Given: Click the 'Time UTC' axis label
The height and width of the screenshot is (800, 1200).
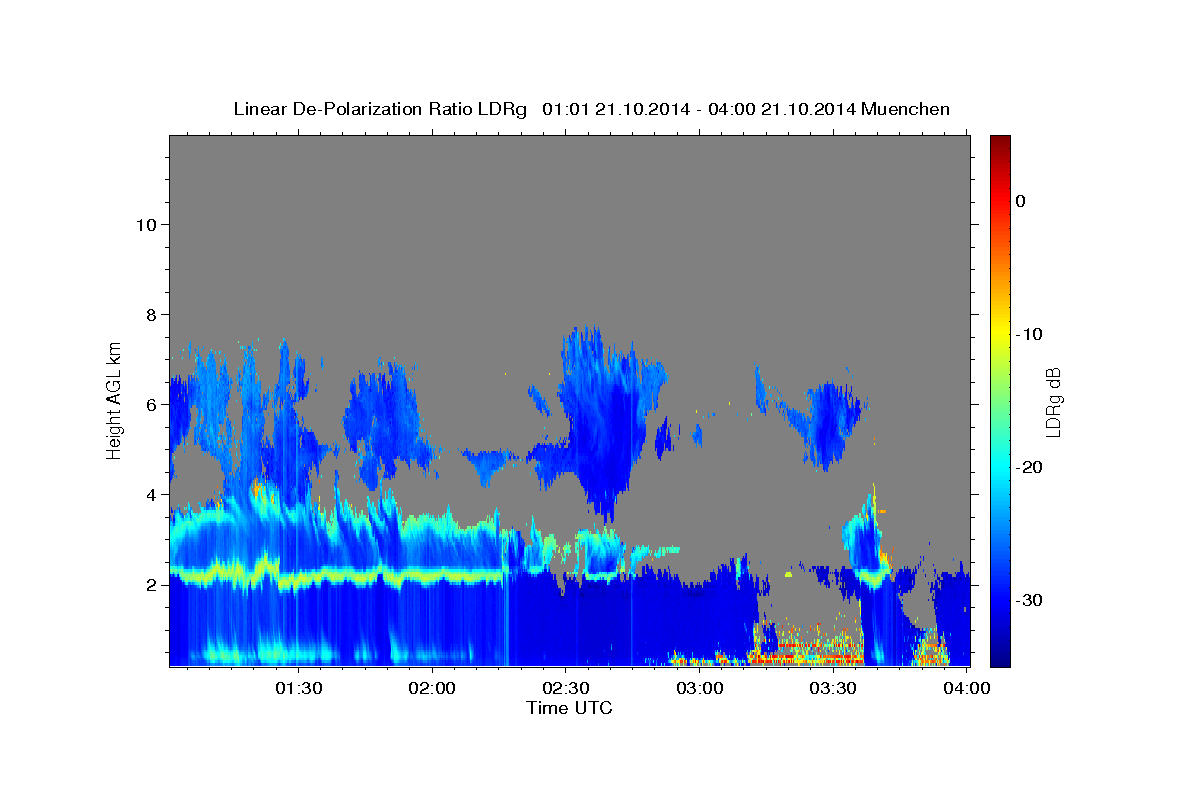Looking at the screenshot, I should point(569,708).
